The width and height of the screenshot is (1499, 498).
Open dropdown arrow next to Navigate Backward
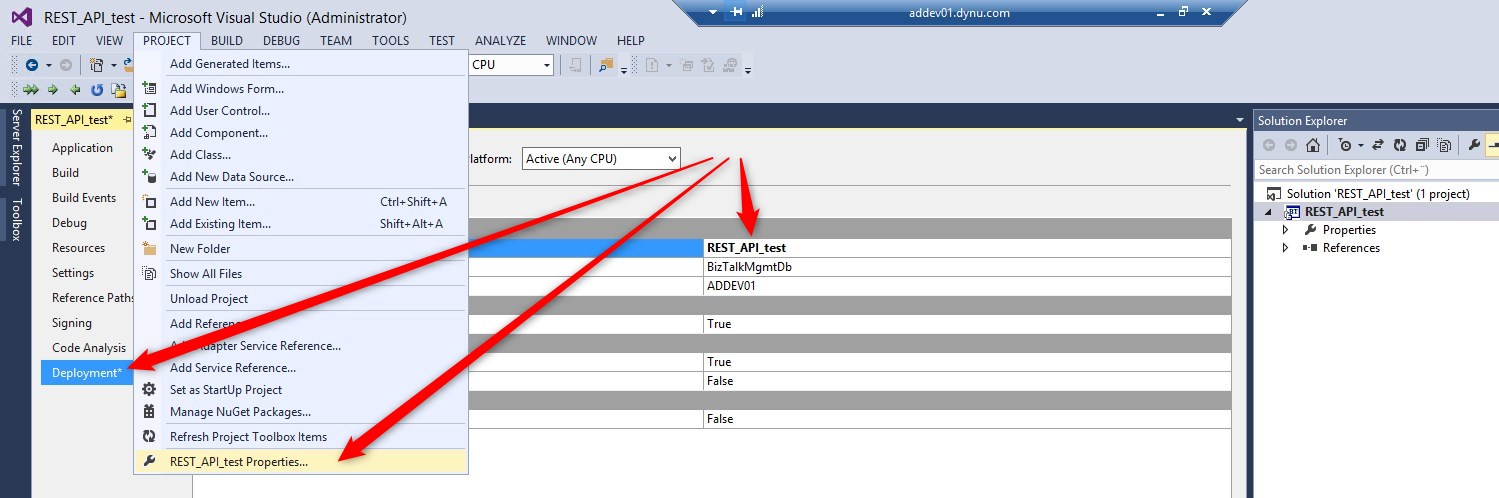48,65
